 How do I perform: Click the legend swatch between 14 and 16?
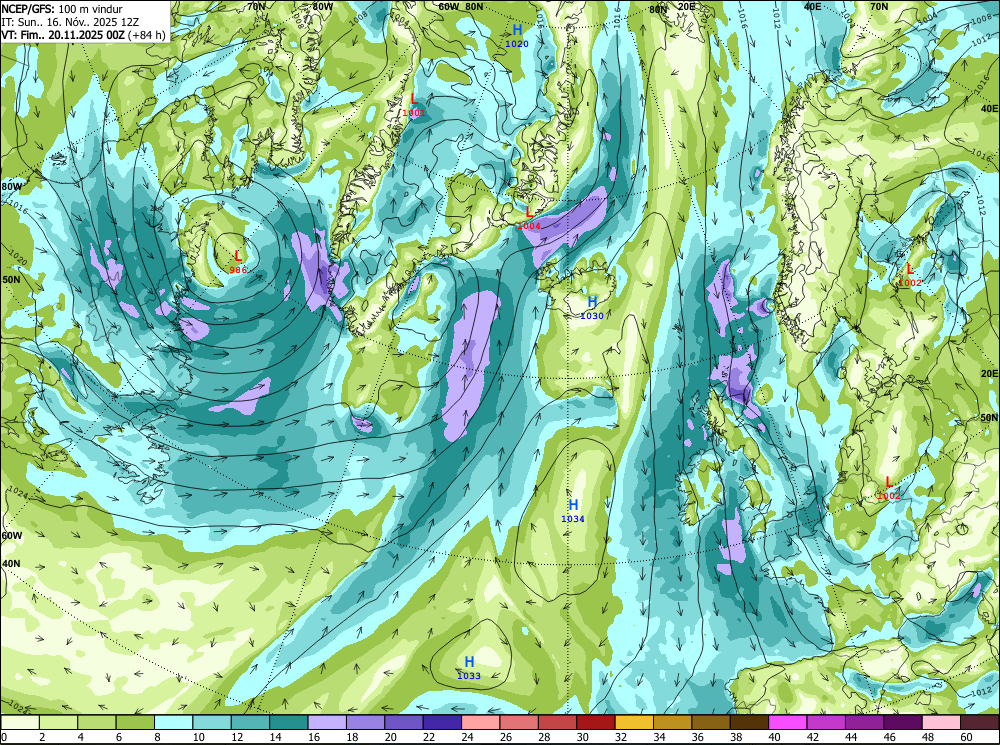pos(289,722)
